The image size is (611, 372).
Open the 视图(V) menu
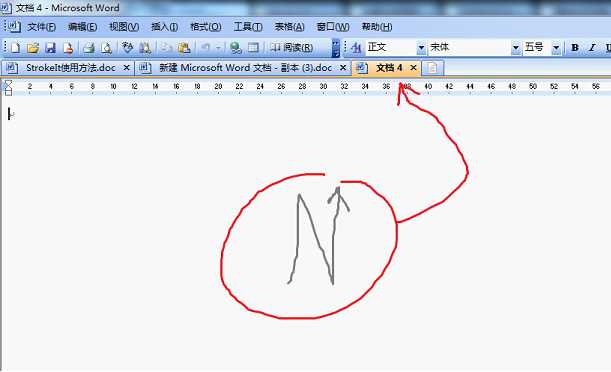(124, 27)
